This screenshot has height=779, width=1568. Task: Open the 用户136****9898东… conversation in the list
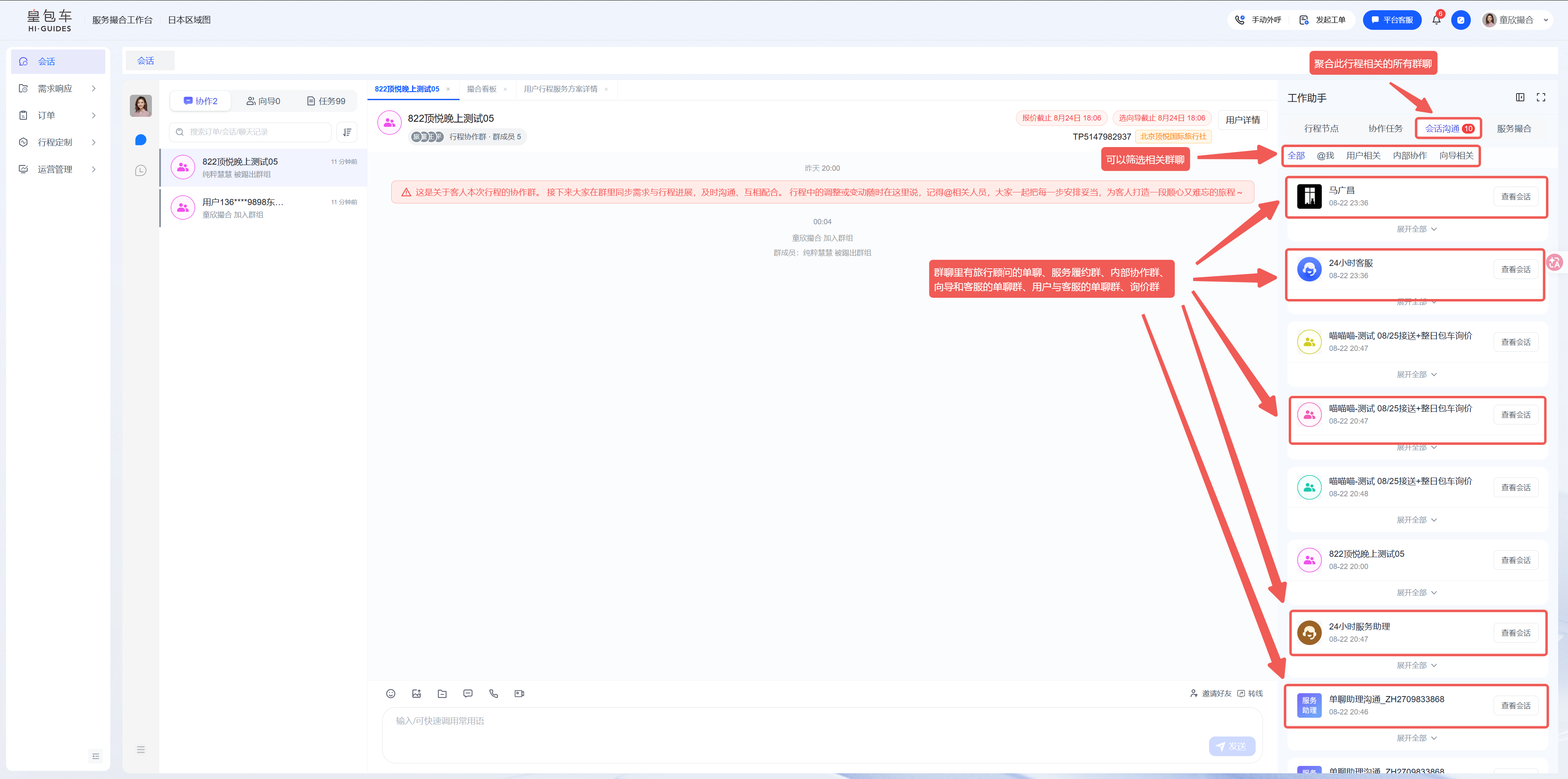click(x=263, y=208)
